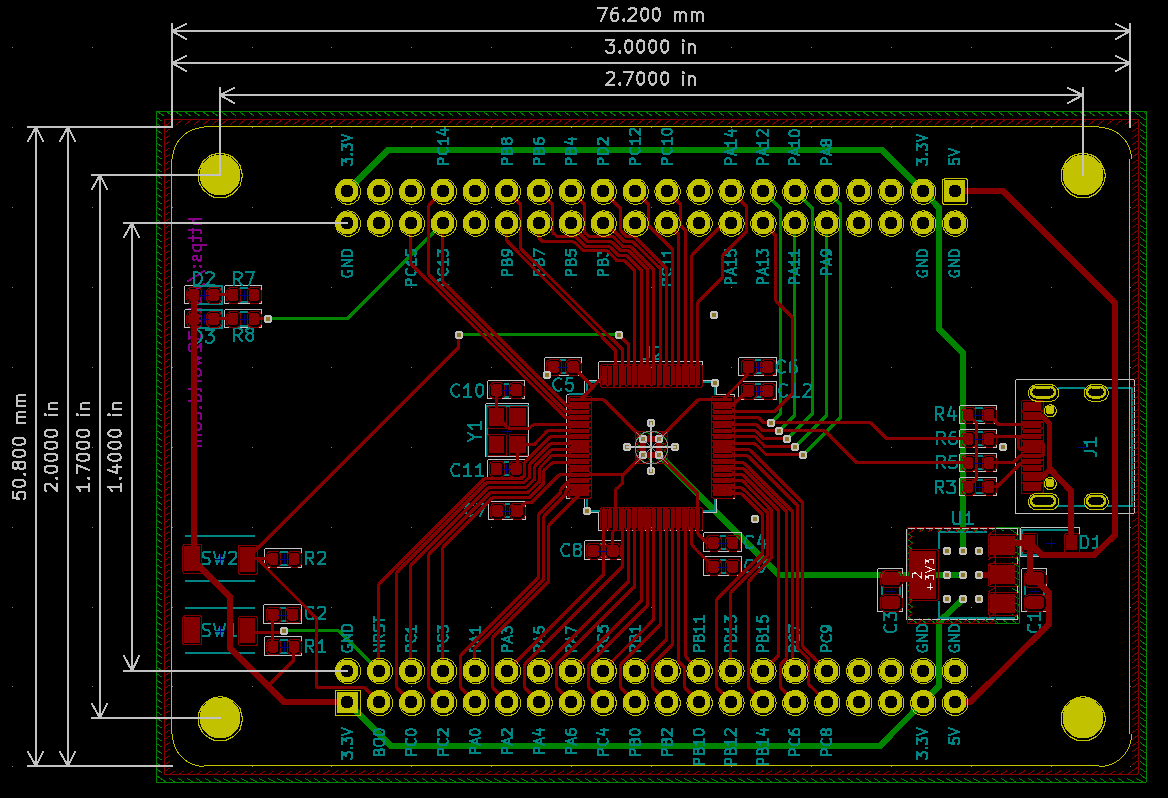1168x798 pixels.
Task: Select the PC12 pin label
Action: (635, 147)
